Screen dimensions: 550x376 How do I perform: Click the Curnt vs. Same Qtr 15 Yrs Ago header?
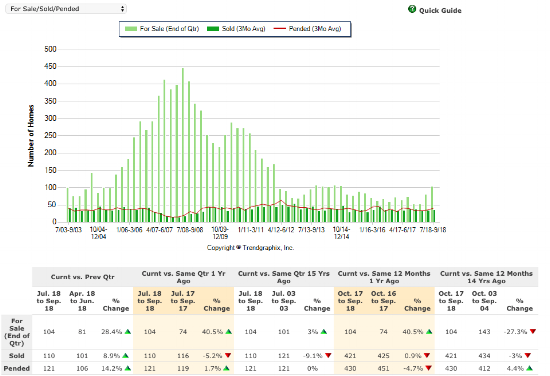[x=284, y=277]
